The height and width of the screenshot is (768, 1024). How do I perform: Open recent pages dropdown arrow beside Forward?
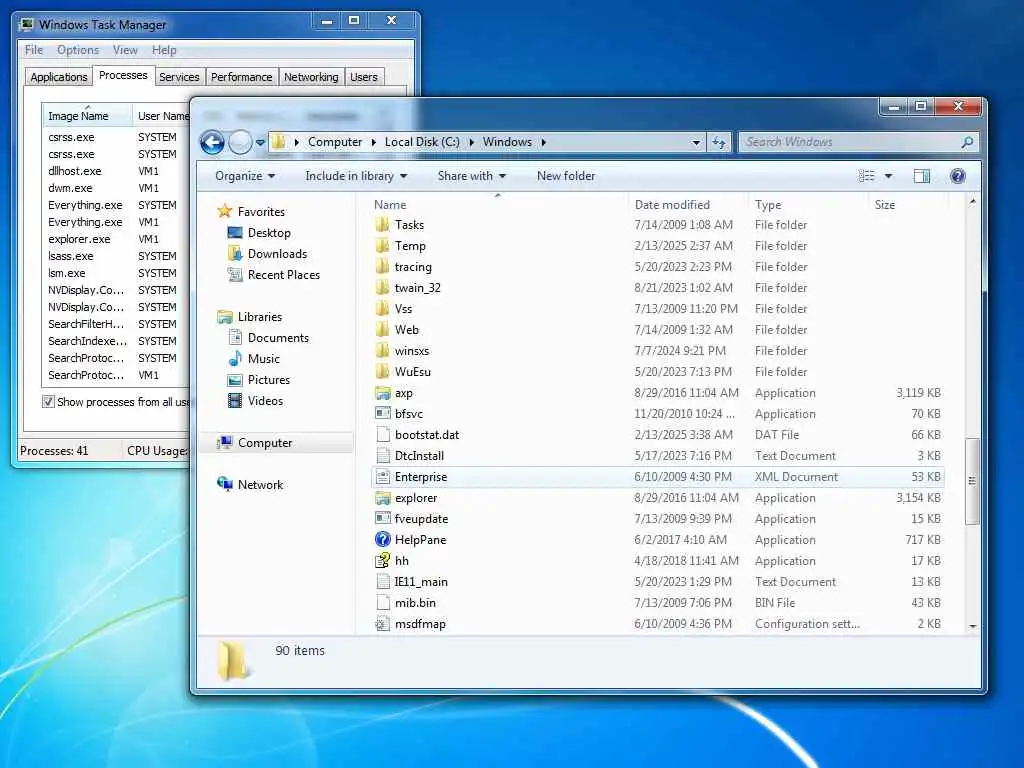[x=260, y=142]
